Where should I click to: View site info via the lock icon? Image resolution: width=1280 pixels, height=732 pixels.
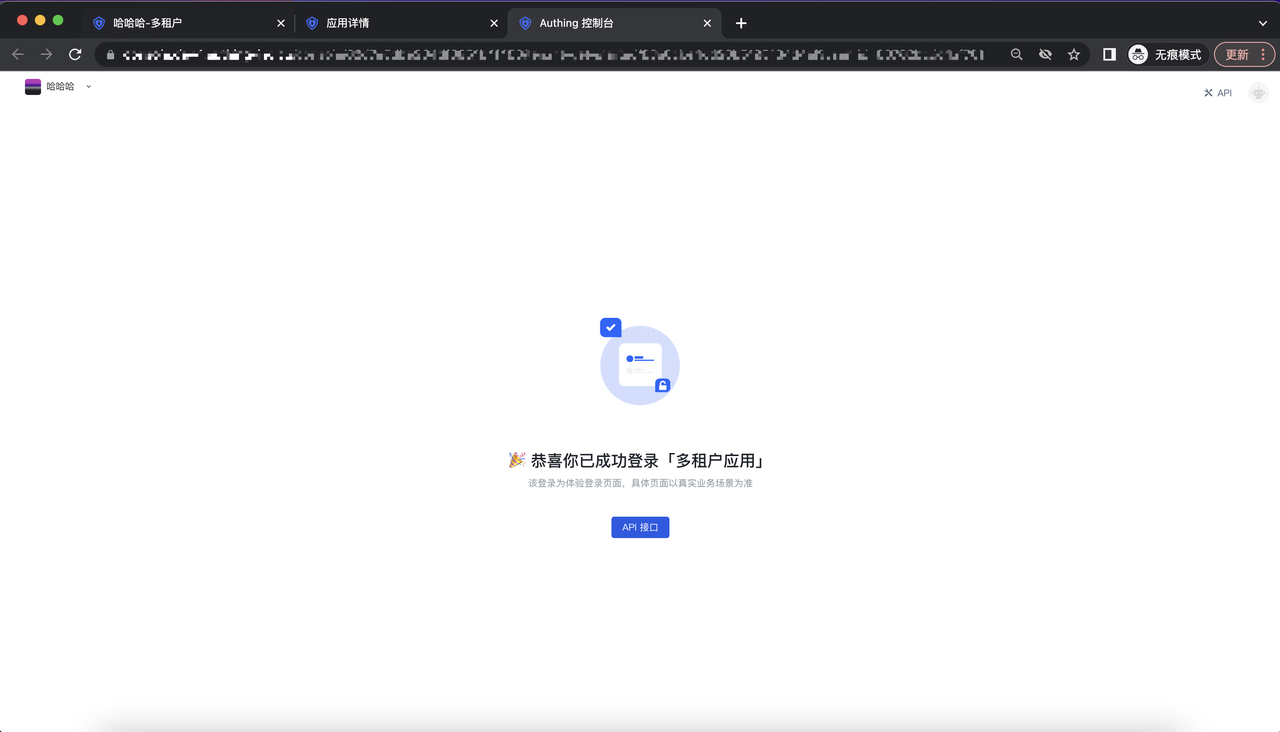111,55
